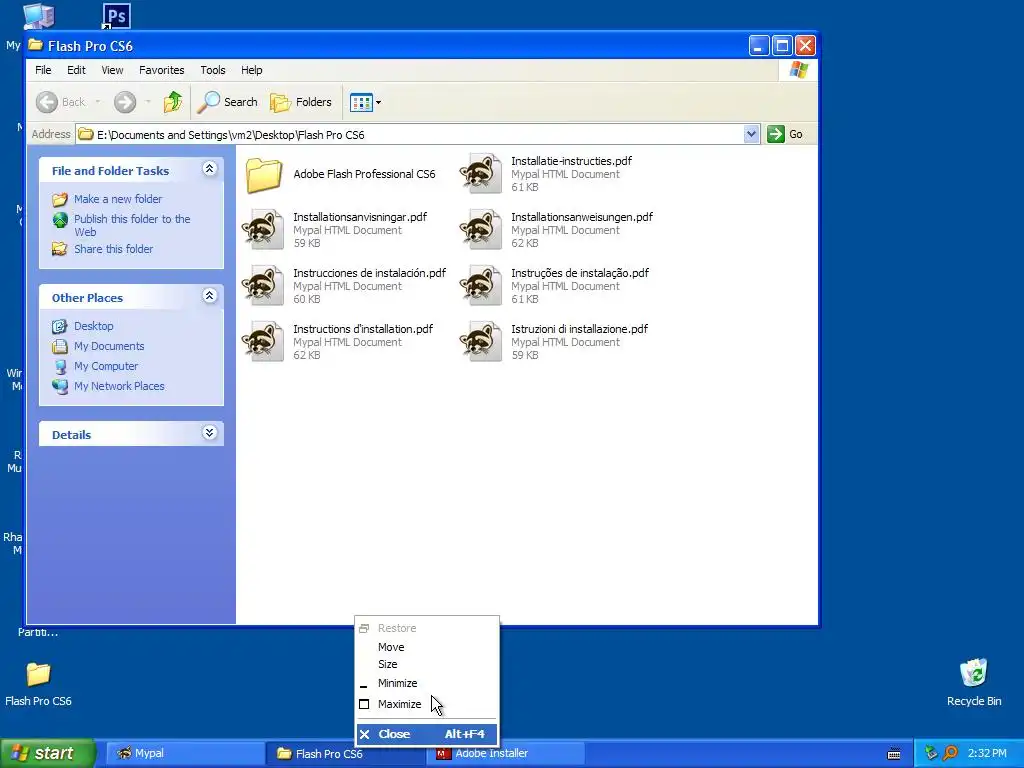The height and width of the screenshot is (768, 1024).
Task: Collapse the File and Folder Tasks panel
Action: pos(210,169)
